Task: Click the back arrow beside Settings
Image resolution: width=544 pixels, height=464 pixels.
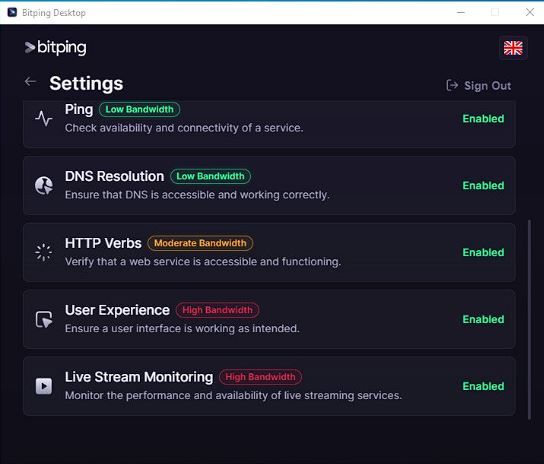Action: (x=31, y=82)
